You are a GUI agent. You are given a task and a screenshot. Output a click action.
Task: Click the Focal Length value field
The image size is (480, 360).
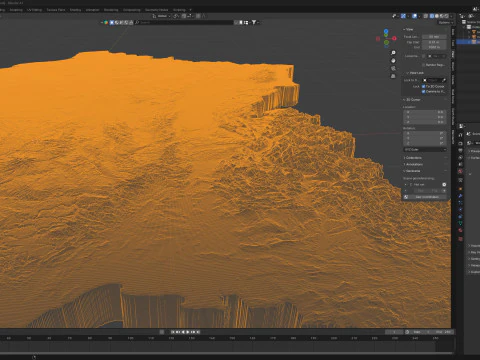pyautogui.click(x=434, y=37)
